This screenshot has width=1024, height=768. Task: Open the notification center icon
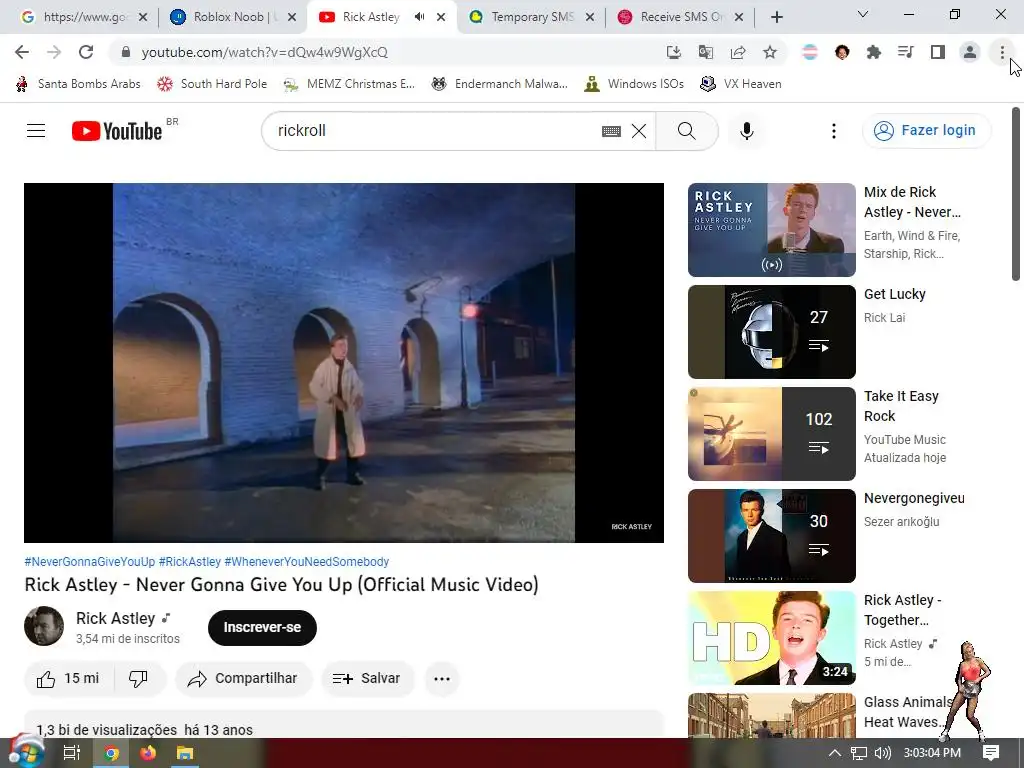point(991,753)
